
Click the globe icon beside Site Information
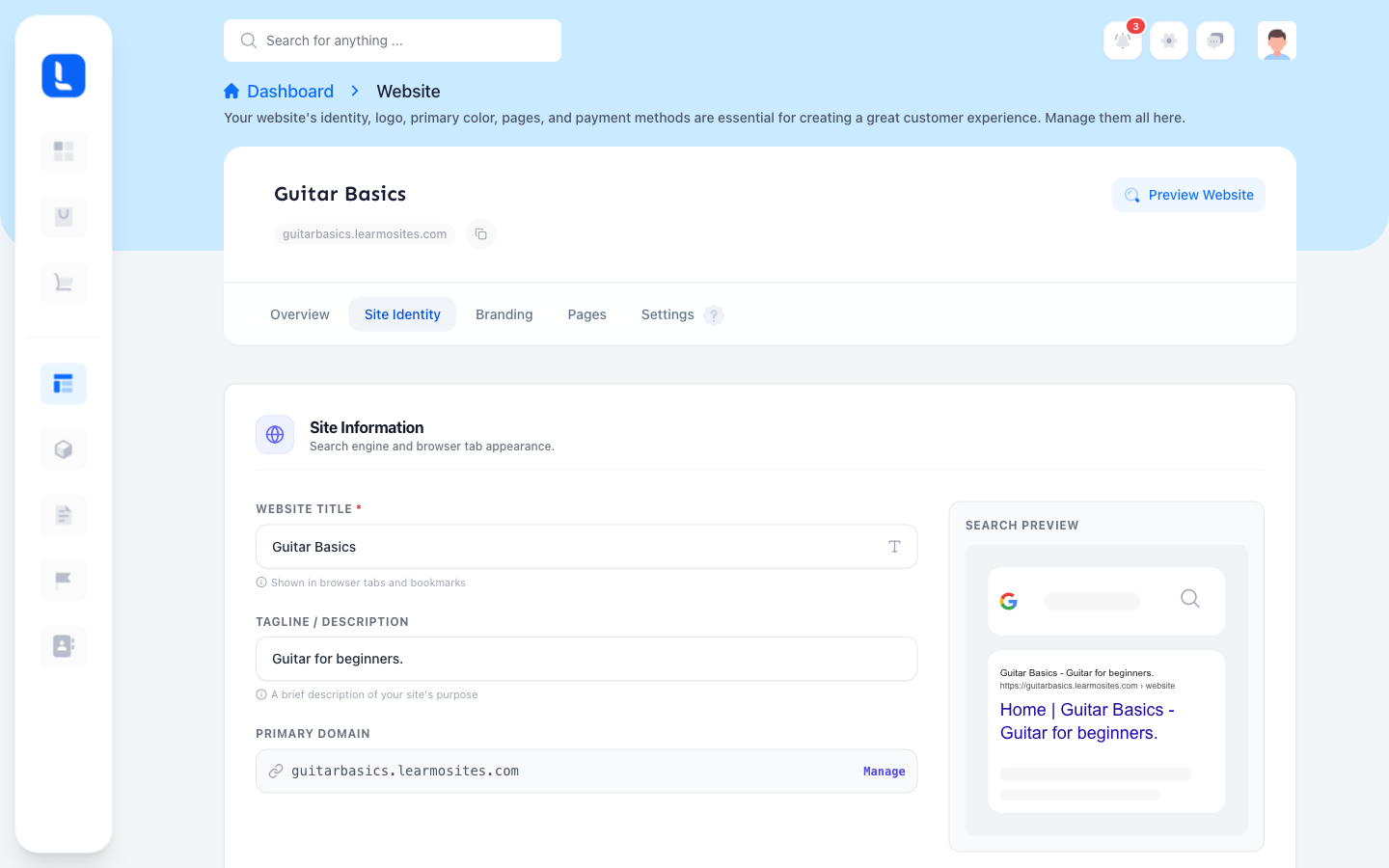pos(275,435)
